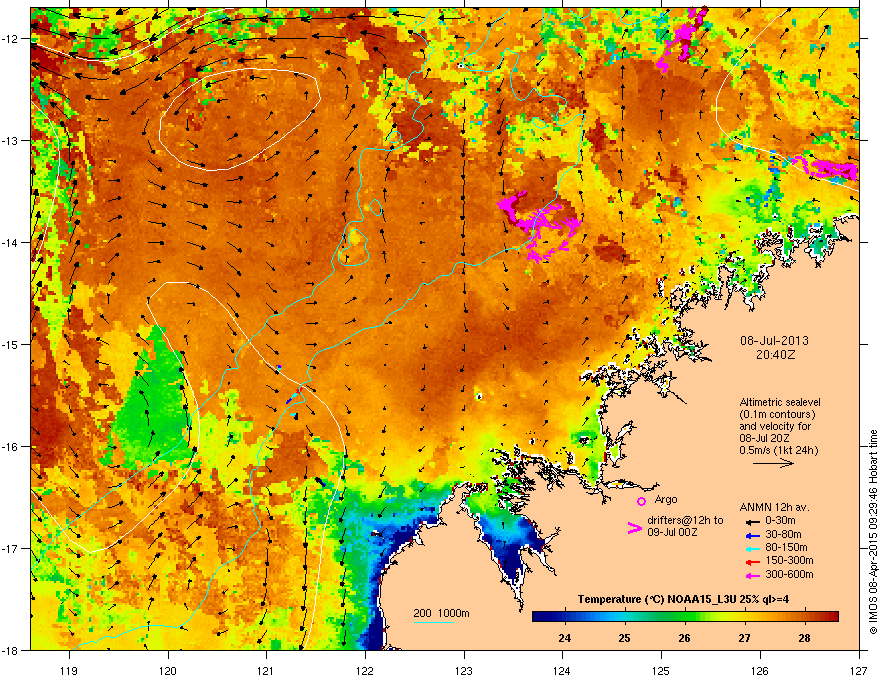Image resolution: width=880 pixels, height=680 pixels.
Task: Click the date label 08-Jul-2013
Action: [774, 341]
